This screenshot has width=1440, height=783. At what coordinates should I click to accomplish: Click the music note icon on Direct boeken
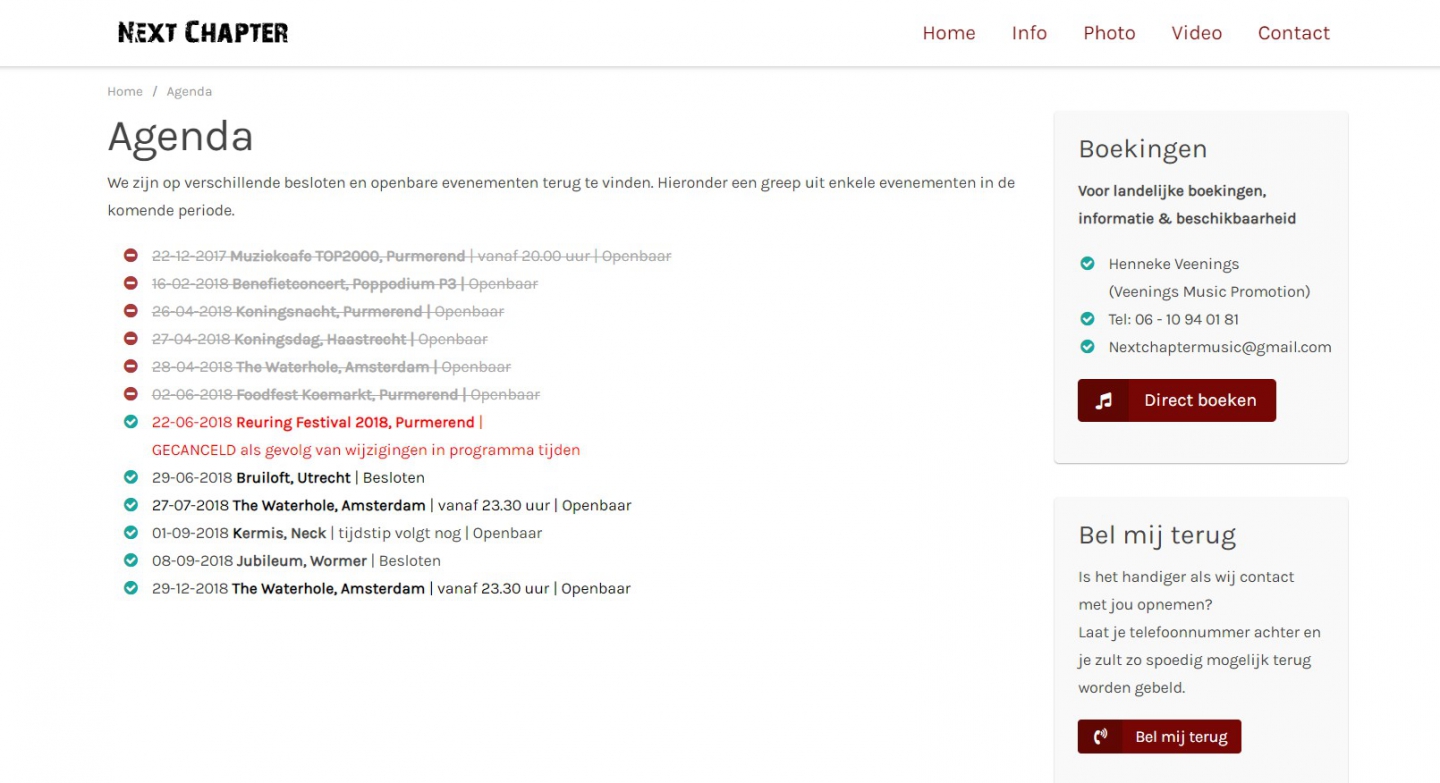(1103, 401)
